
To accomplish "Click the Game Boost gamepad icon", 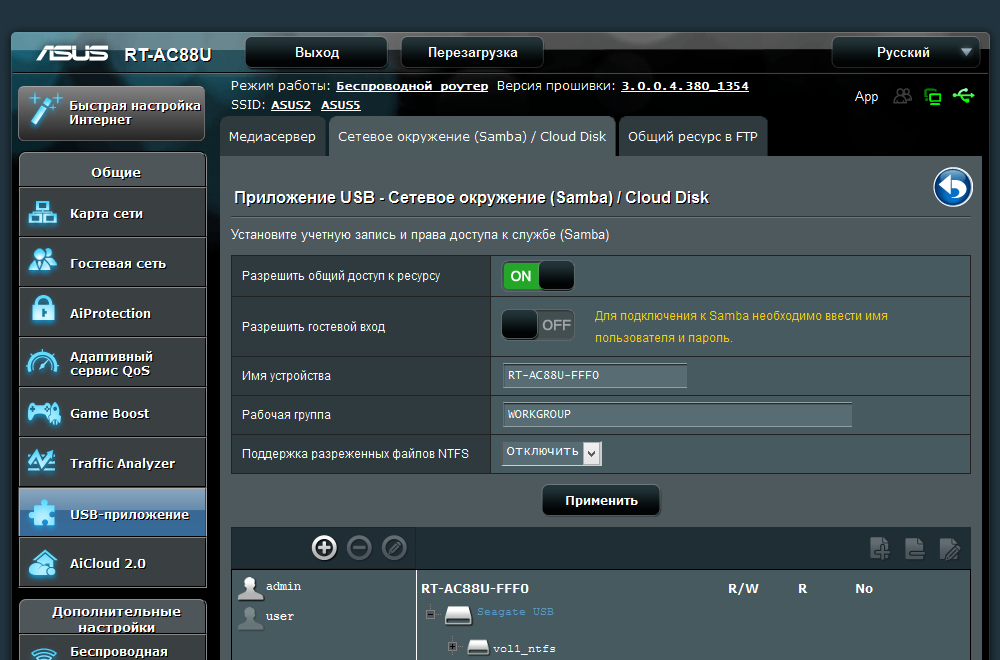I will (43, 413).
